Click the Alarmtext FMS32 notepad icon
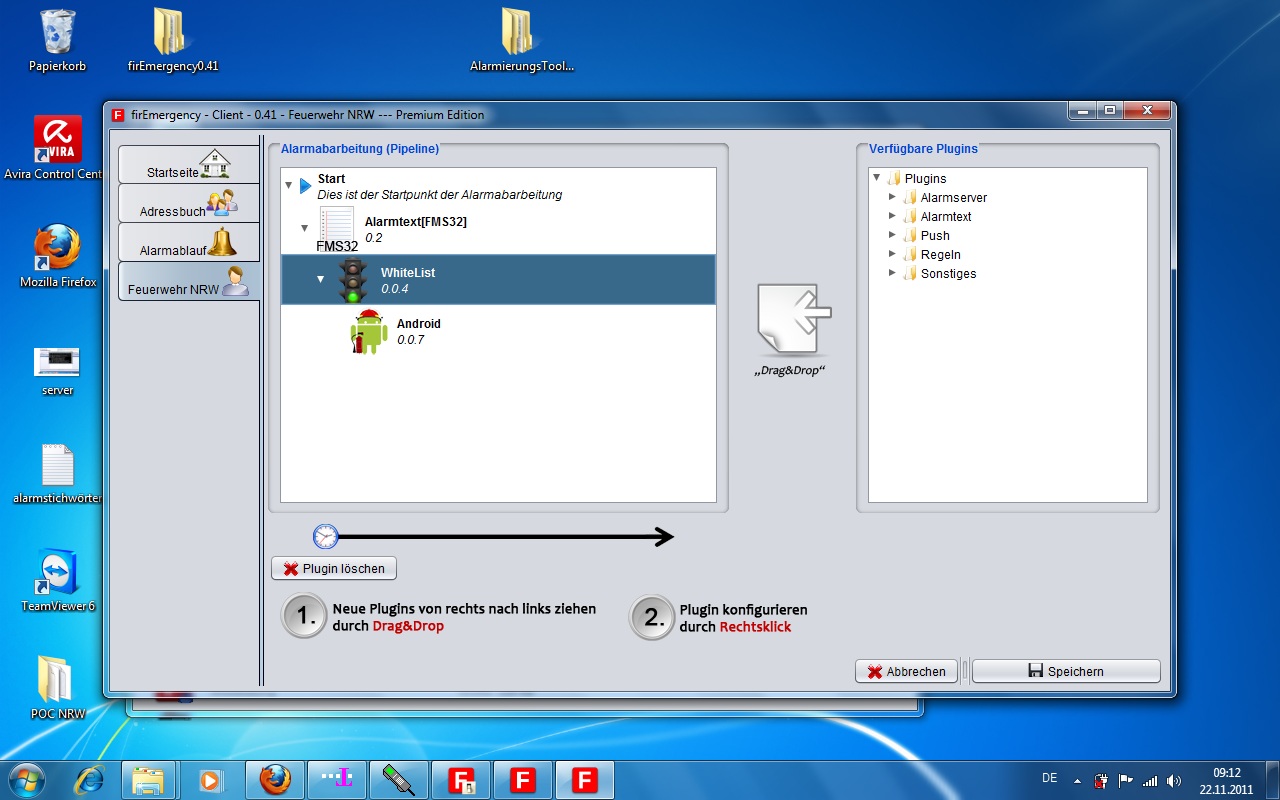The height and width of the screenshot is (800, 1280). pos(337,224)
